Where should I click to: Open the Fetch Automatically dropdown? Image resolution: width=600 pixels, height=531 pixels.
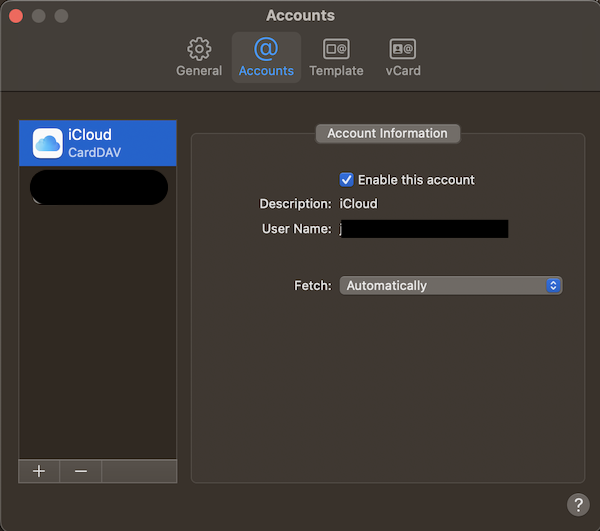pyautogui.click(x=451, y=285)
